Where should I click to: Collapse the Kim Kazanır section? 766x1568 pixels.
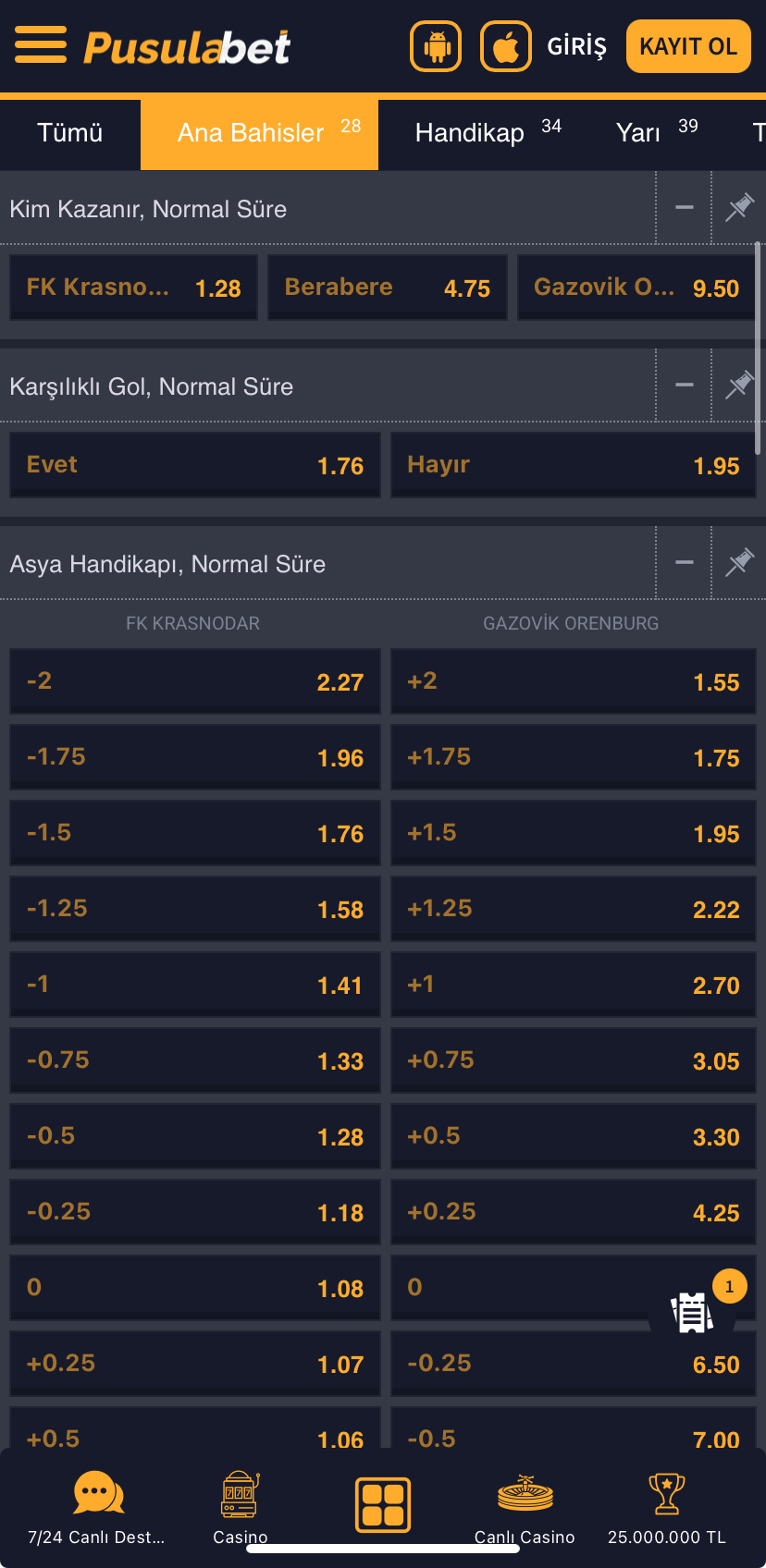pos(684,208)
